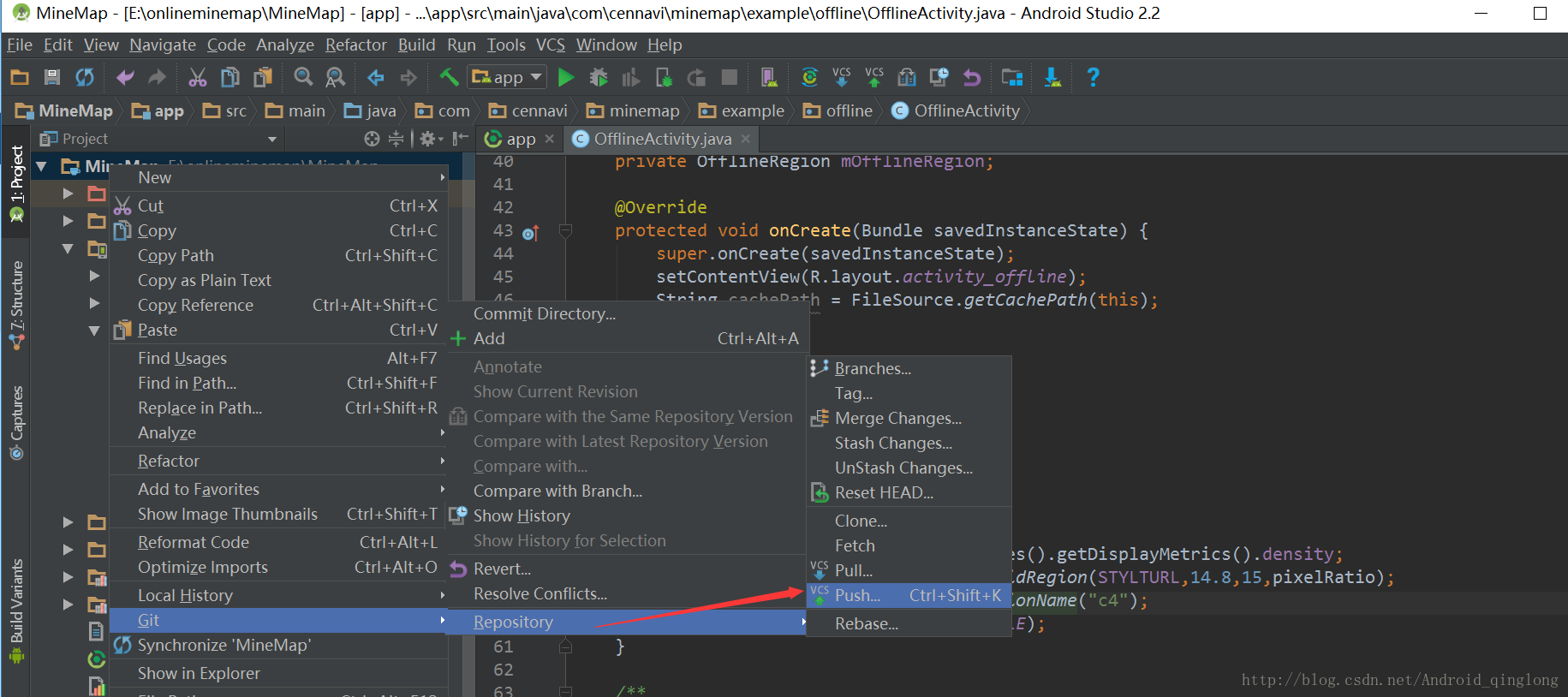Click the Synchronize toolbar icon
This screenshot has height=697, width=1568.
click(x=85, y=78)
